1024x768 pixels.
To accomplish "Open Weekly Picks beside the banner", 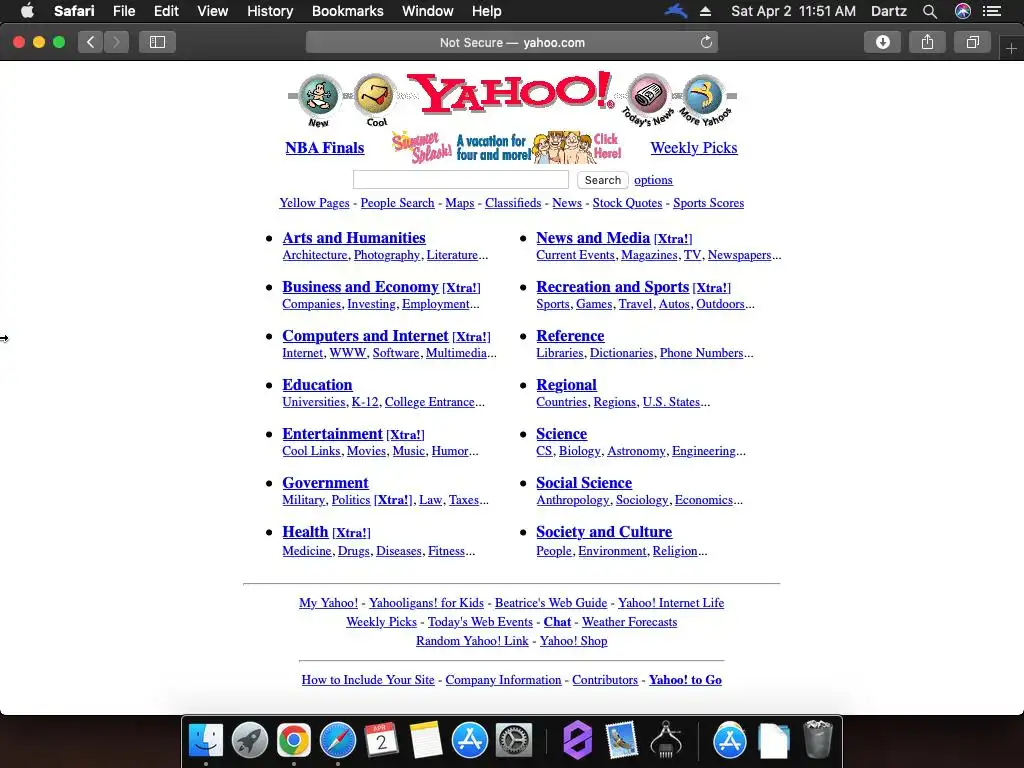I will tap(694, 148).
